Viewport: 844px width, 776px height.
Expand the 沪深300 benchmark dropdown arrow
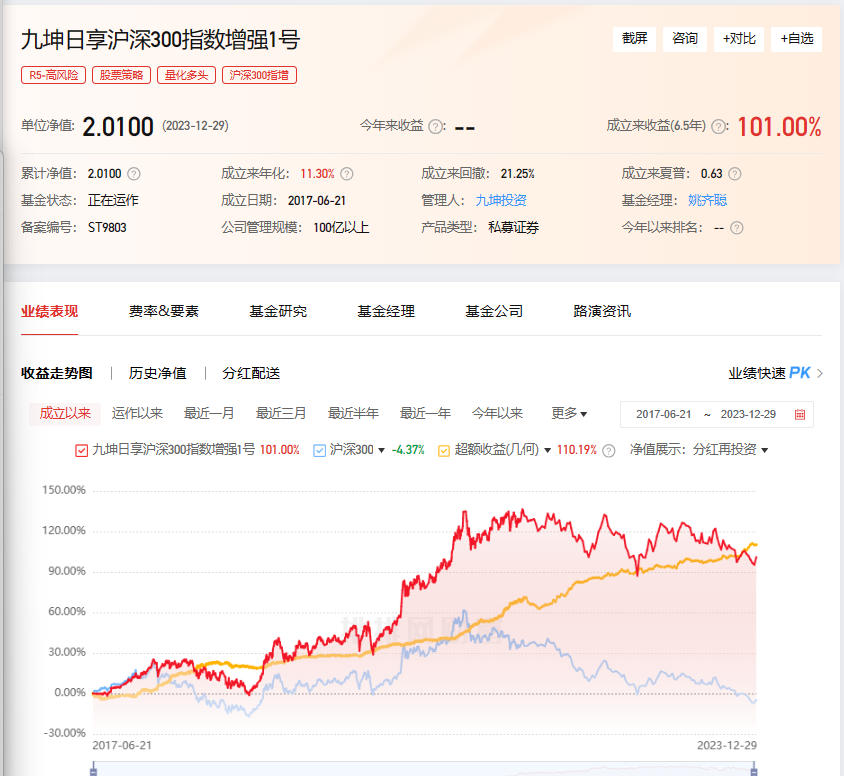pyautogui.click(x=382, y=450)
